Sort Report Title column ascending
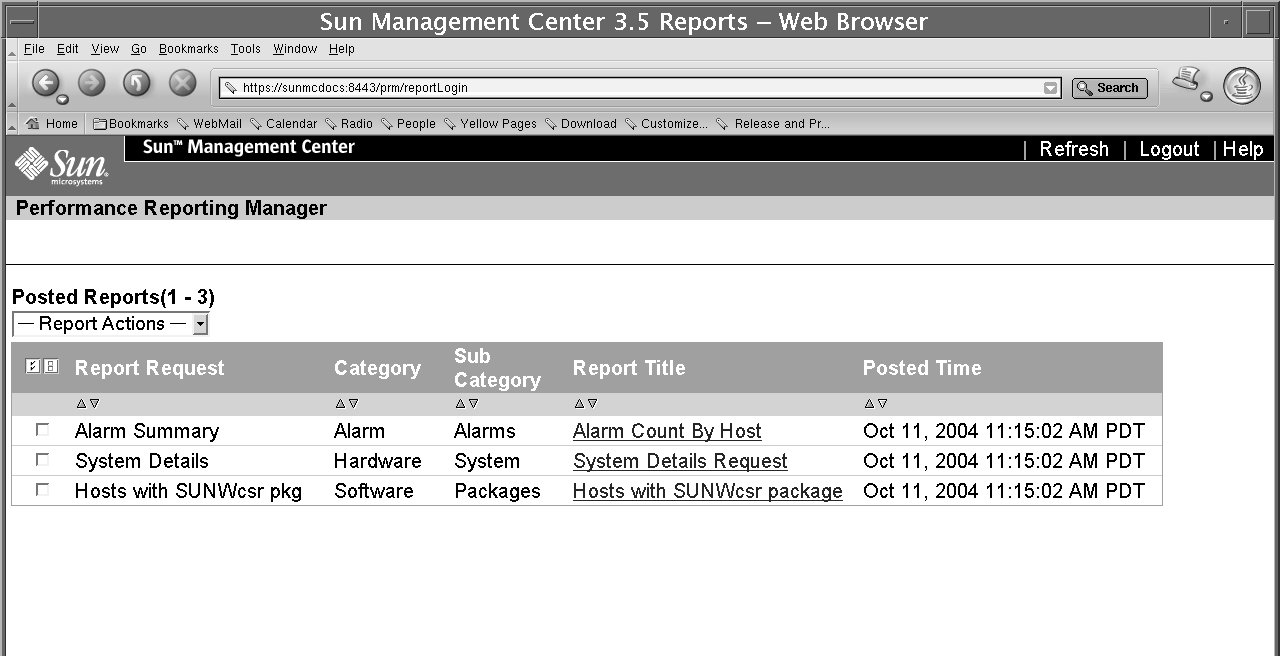This screenshot has height=656, width=1280. [x=579, y=404]
